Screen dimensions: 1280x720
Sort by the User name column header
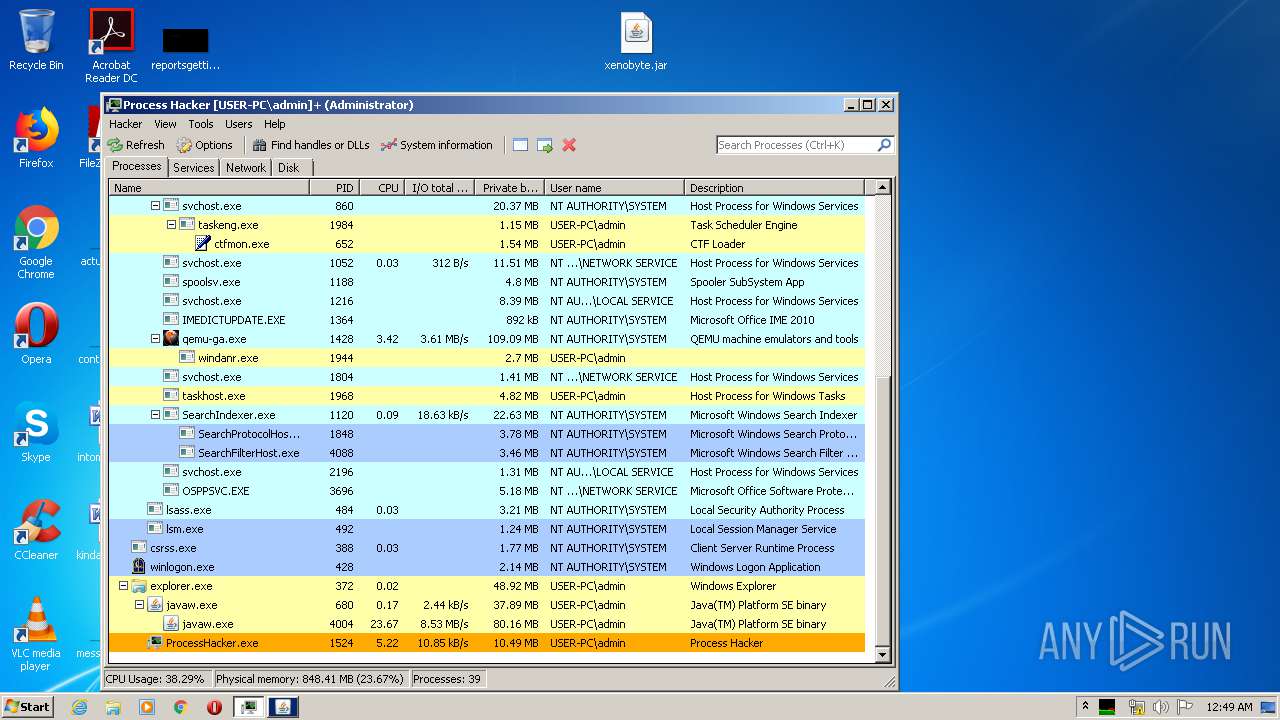(x=614, y=188)
